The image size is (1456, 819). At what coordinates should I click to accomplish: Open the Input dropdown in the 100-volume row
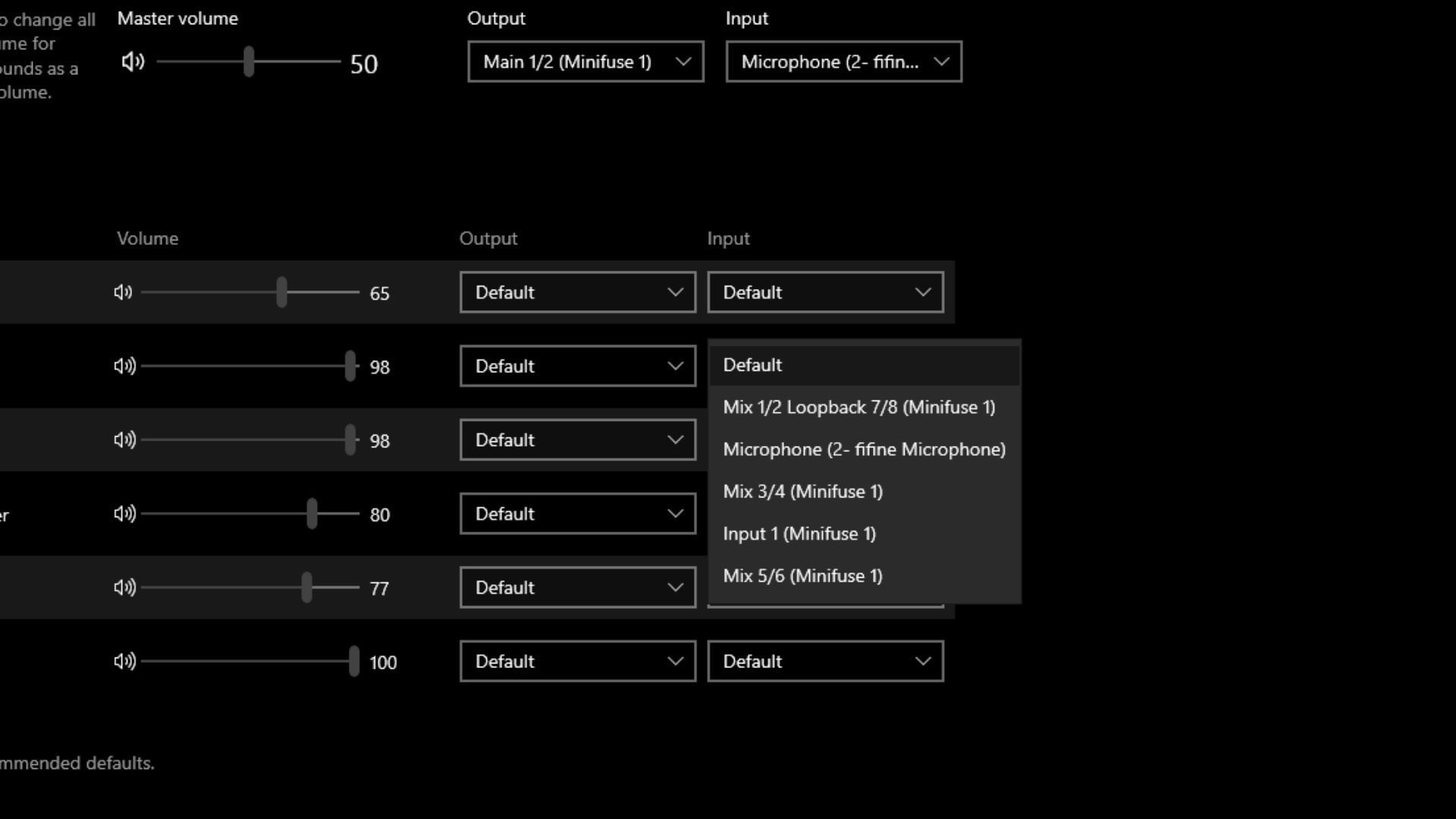pos(825,661)
